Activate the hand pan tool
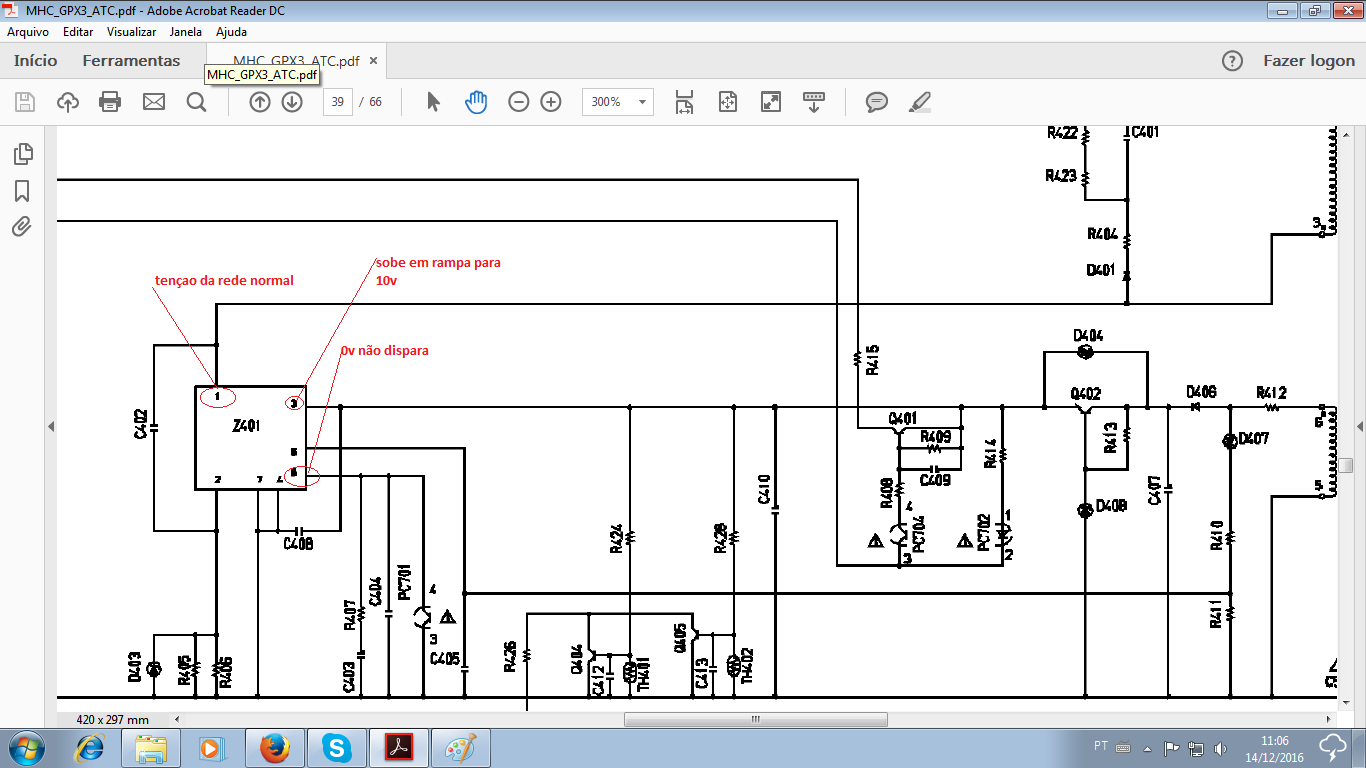 476,102
